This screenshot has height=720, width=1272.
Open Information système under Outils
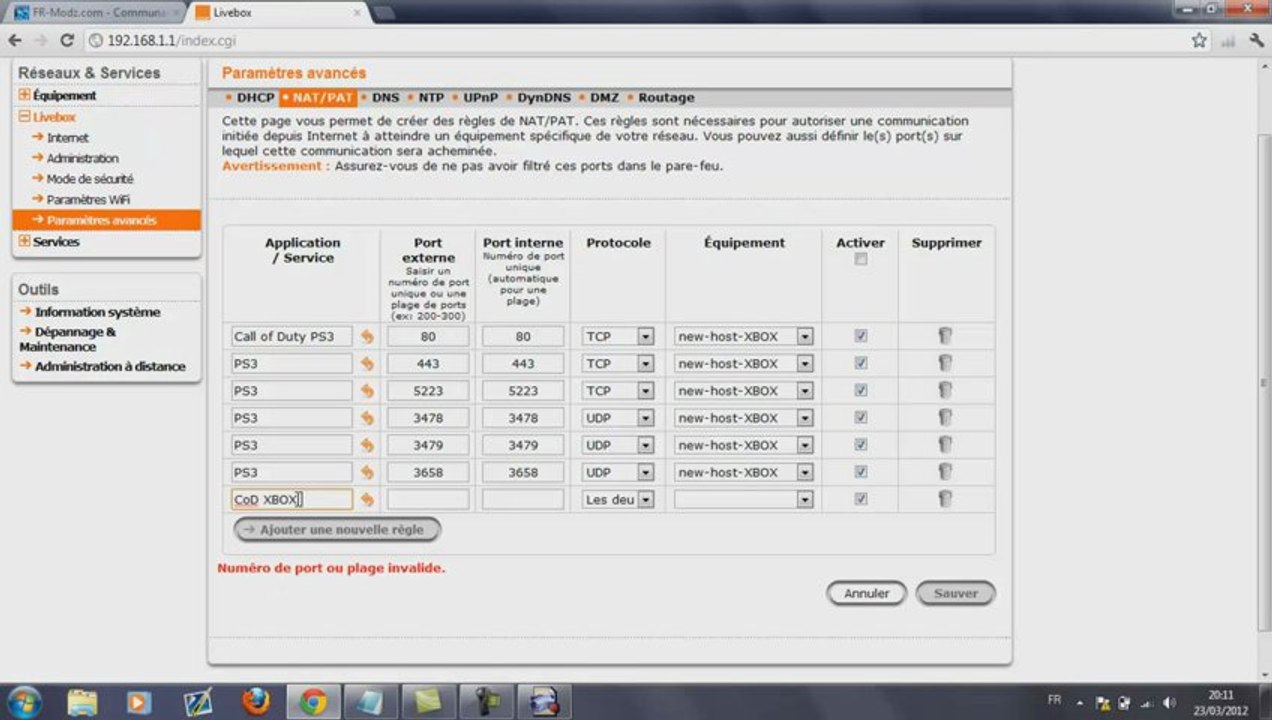(97, 312)
